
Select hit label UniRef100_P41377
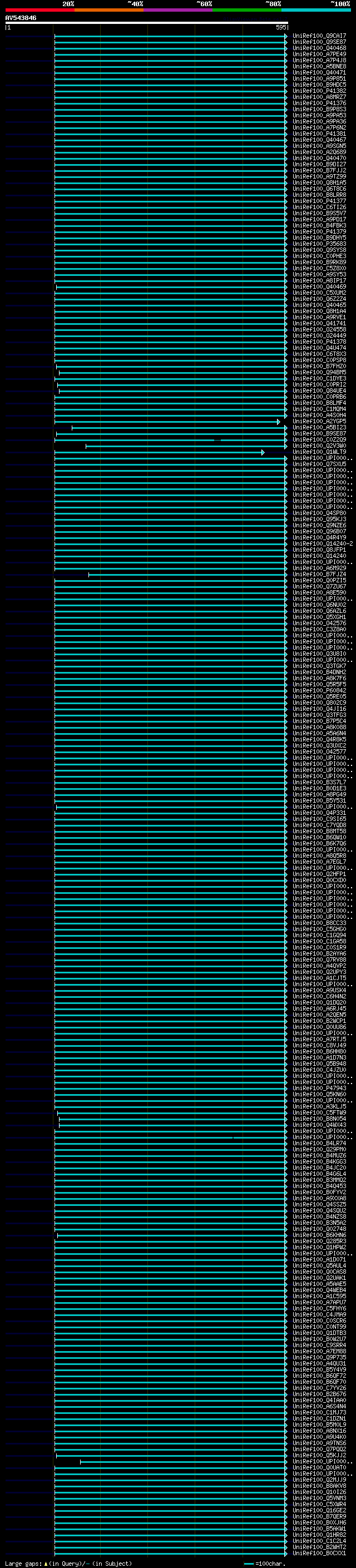[319, 201]
